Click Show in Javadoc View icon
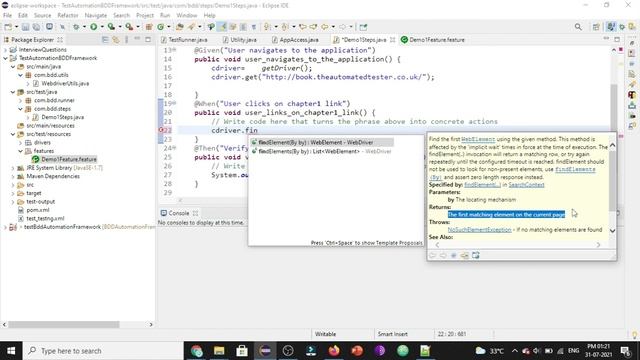The image size is (640, 360). click(453, 256)
